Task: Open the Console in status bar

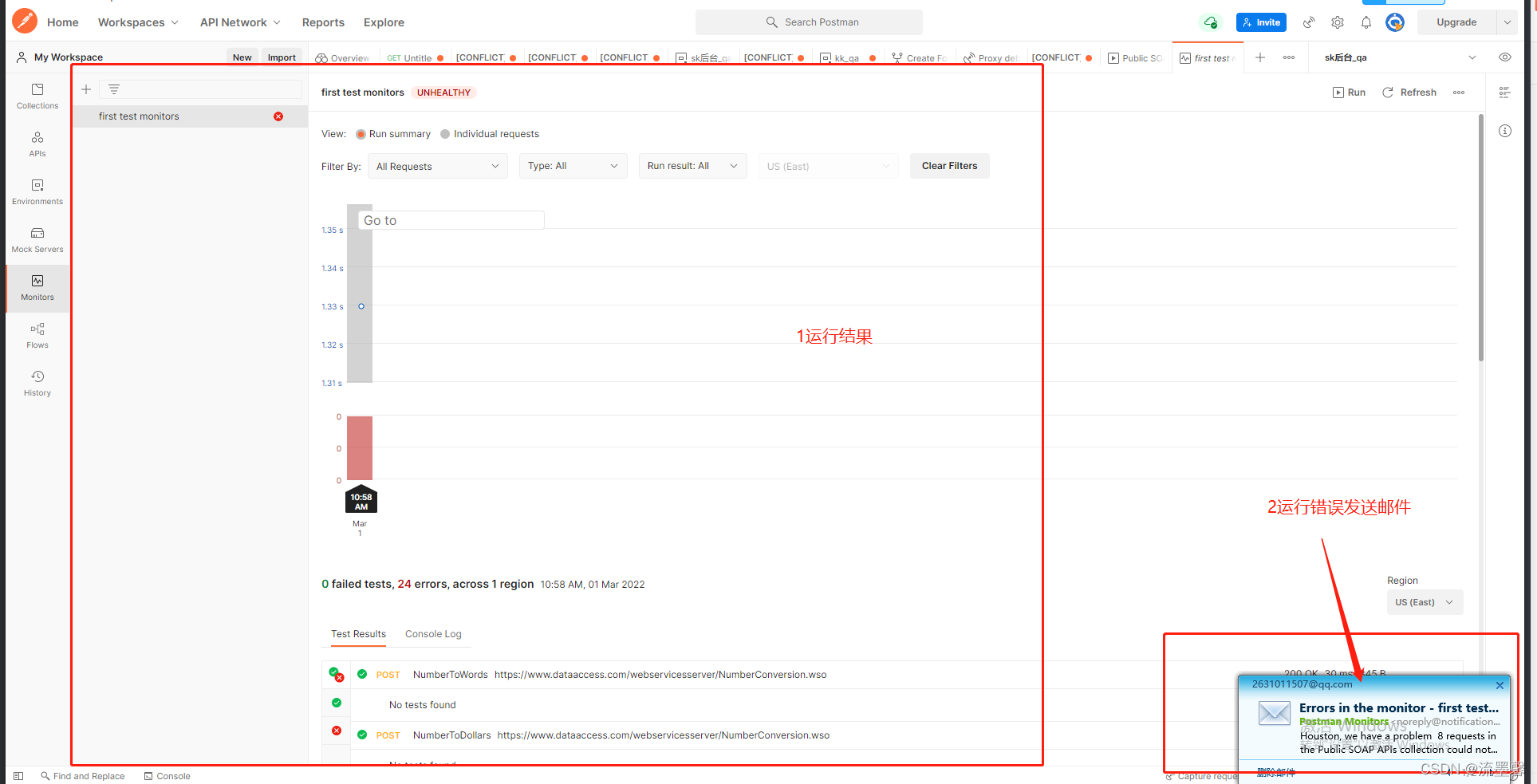Action: (x=167, y=776)
